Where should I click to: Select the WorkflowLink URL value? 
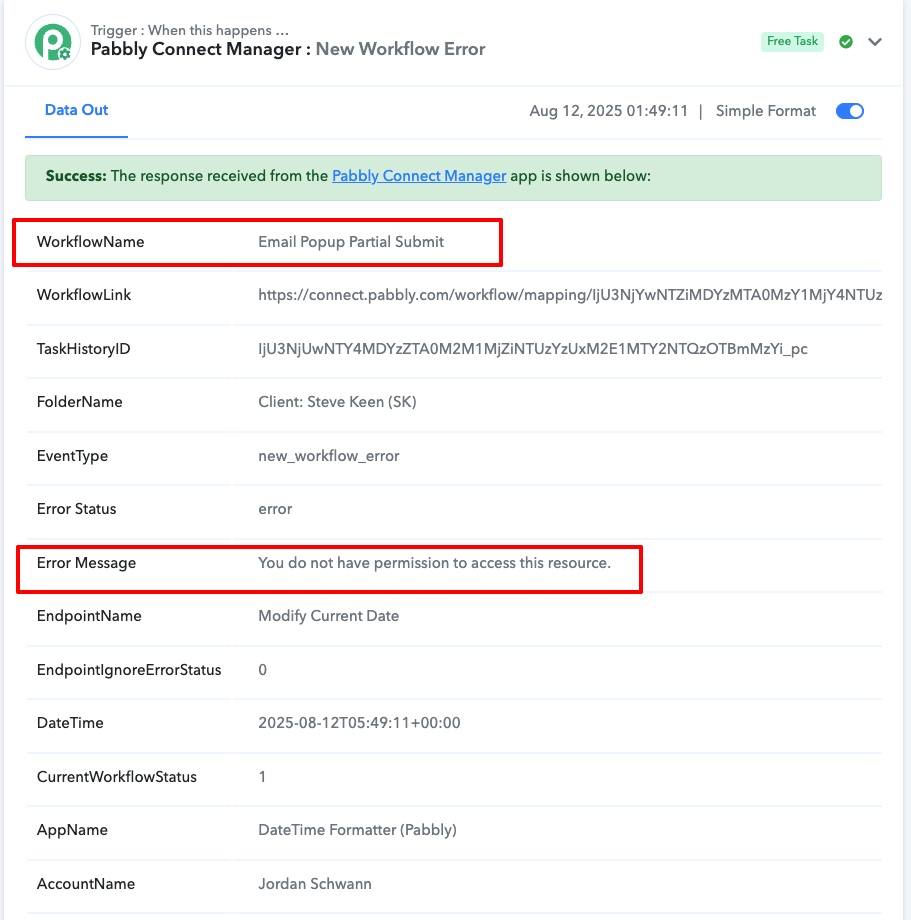pos(570,295)
